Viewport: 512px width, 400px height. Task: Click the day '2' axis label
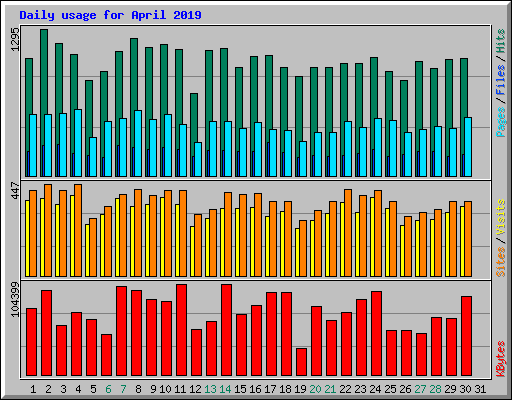[x=48, y=389]
